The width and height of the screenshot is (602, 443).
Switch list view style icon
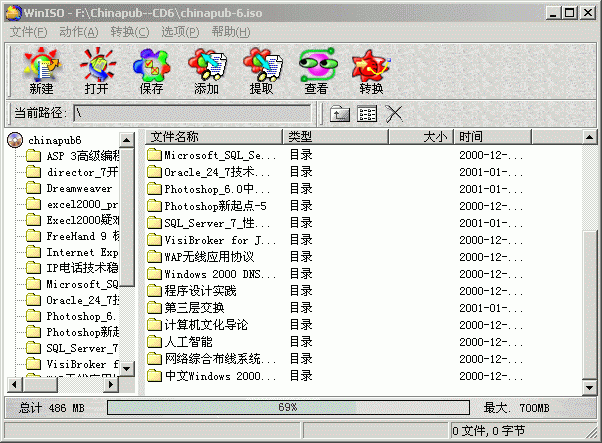pos(367,114)
